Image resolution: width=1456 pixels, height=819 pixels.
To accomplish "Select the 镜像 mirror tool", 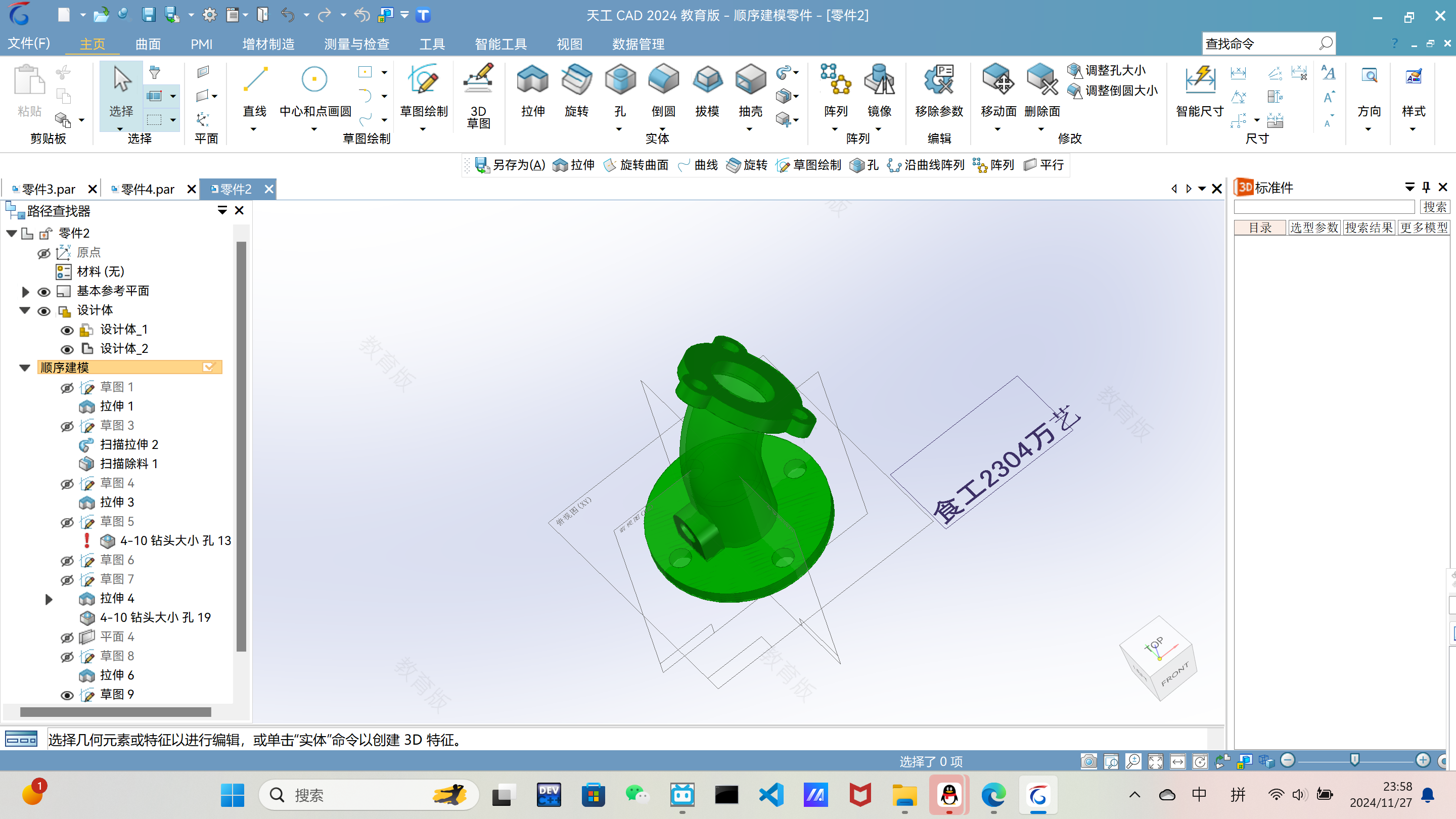I will coord(879,90).
